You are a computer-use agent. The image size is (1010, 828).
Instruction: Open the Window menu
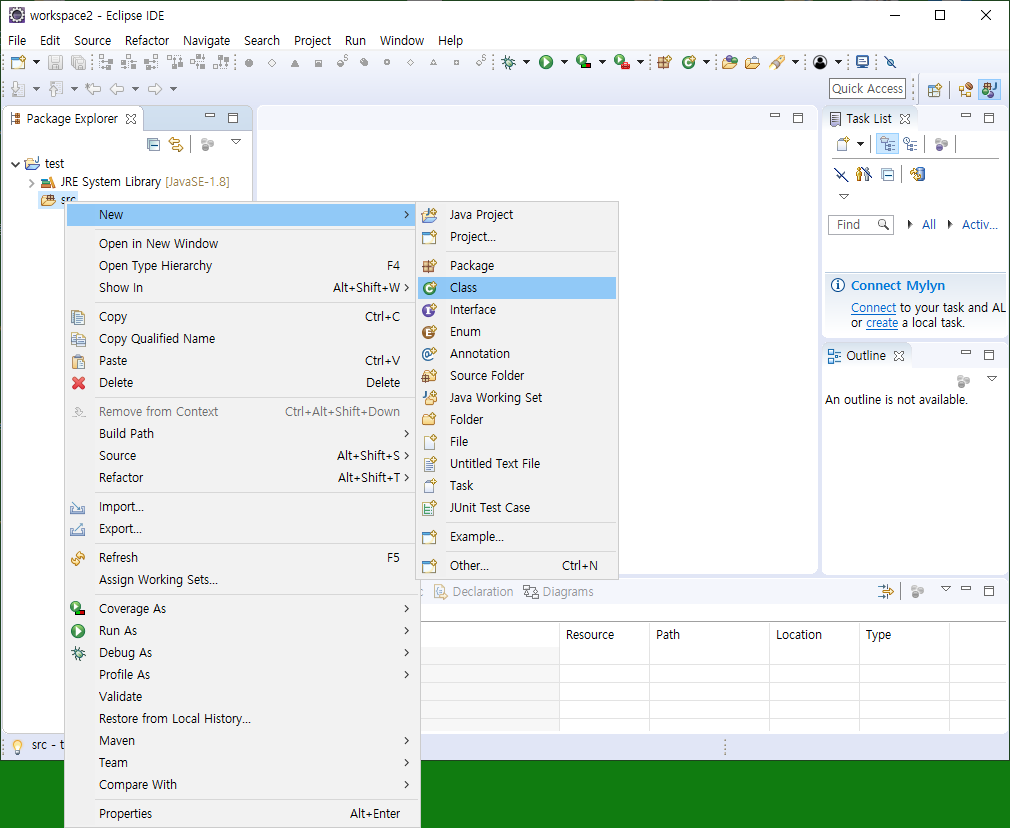[401, 41]
